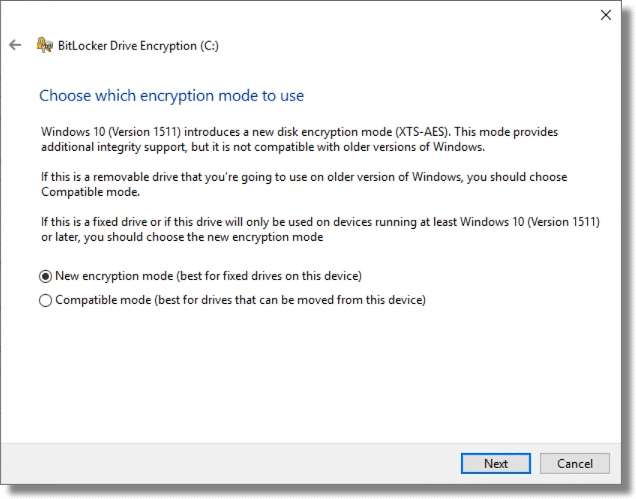Click the "BitLocker Drive Encryption (C:)" title text
This screenshot has width=636, height=499.
coord(138,45)
